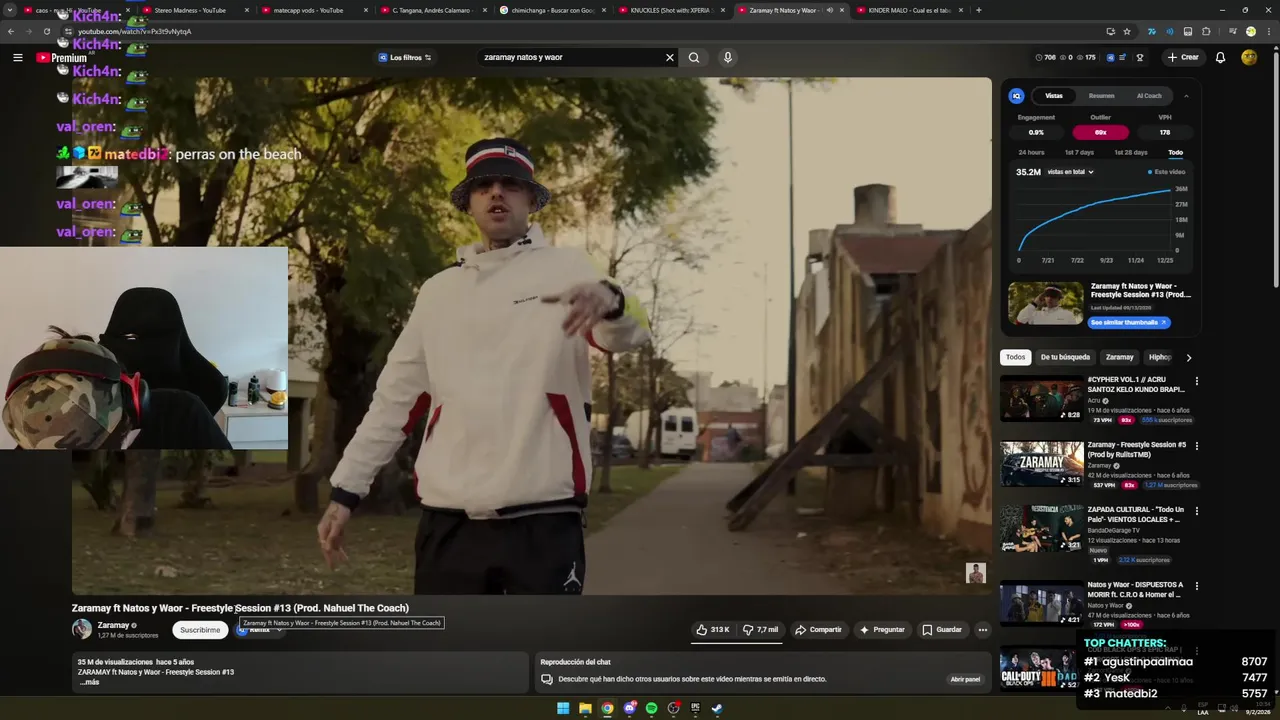The width and height of the screenshot is (1280, 720).
Task: Select the Zaramay filter chip
Action: (1119, 357)
